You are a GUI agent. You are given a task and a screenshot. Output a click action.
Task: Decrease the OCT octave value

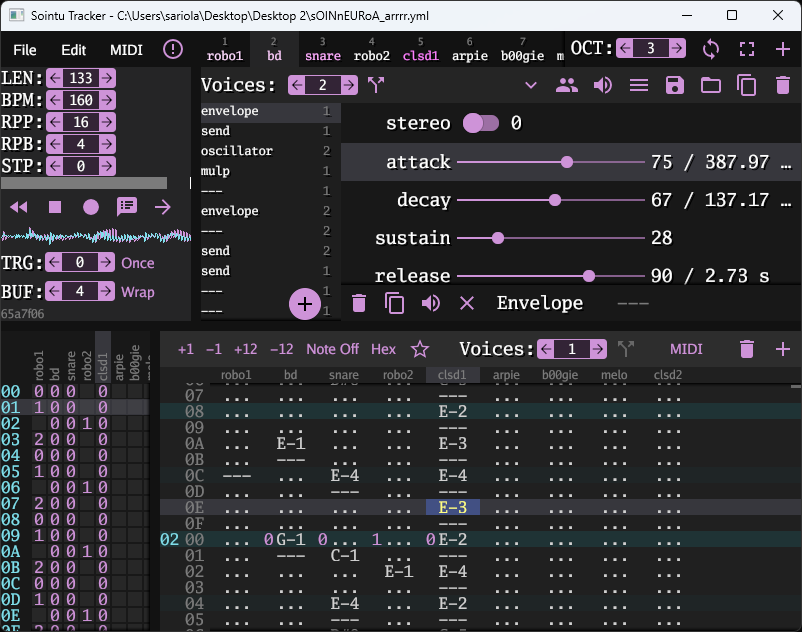point(624,49)
